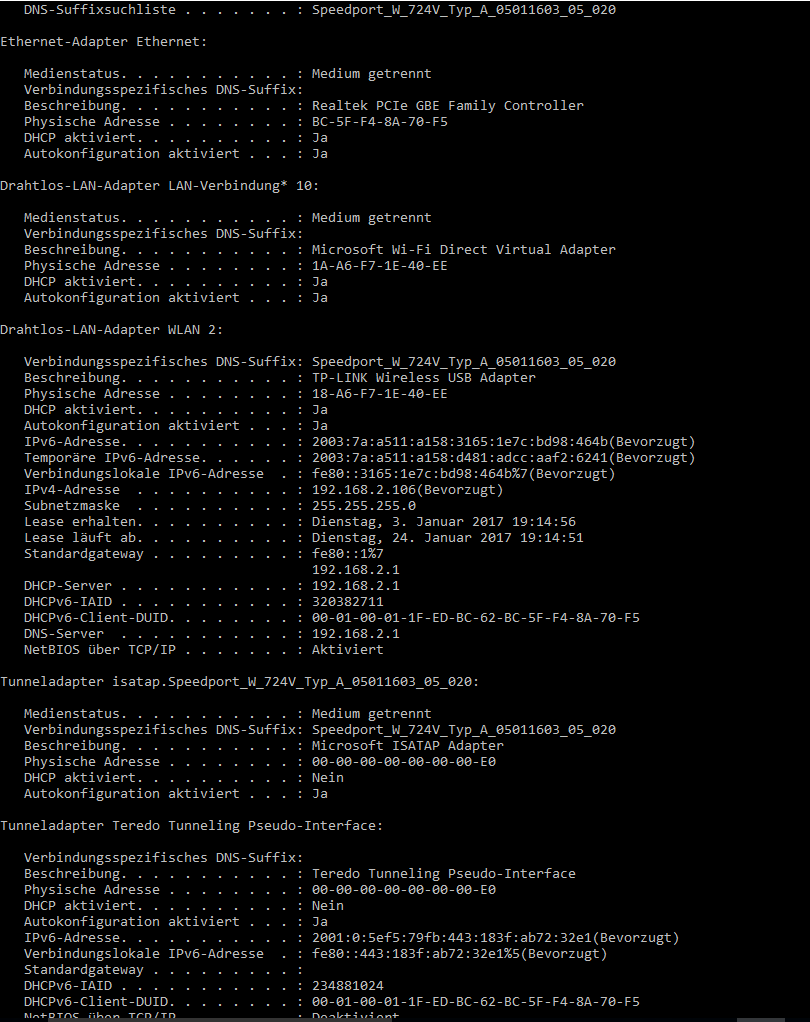This screenshot has height=1022, width=810.
Task: Click the NetBIOS über TCP/IP Aktiviert value
Action: 347,650
